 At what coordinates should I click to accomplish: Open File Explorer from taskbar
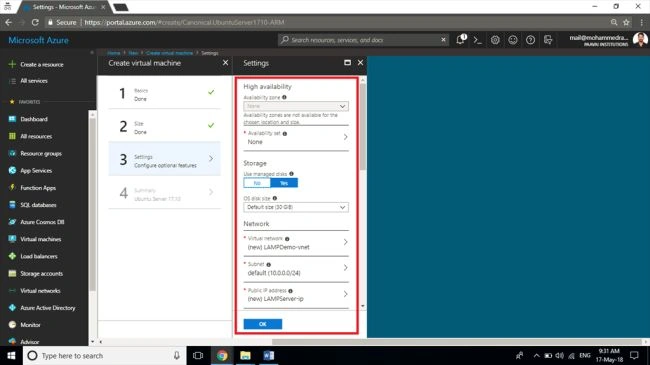pyautogui.click(x=245, y=355)
